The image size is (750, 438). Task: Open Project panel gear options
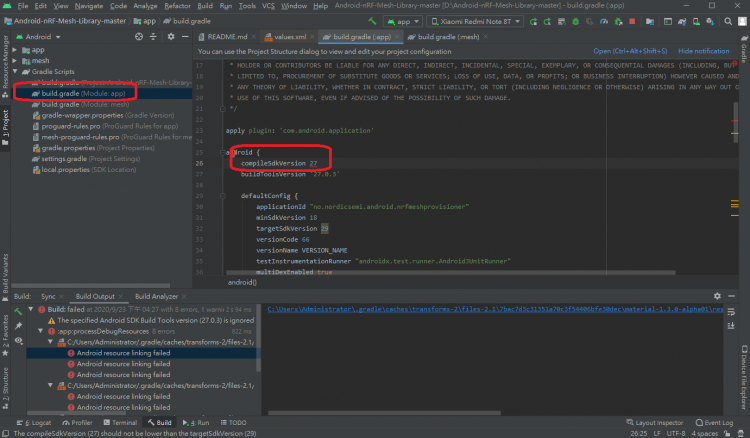(x=171, y=37)
